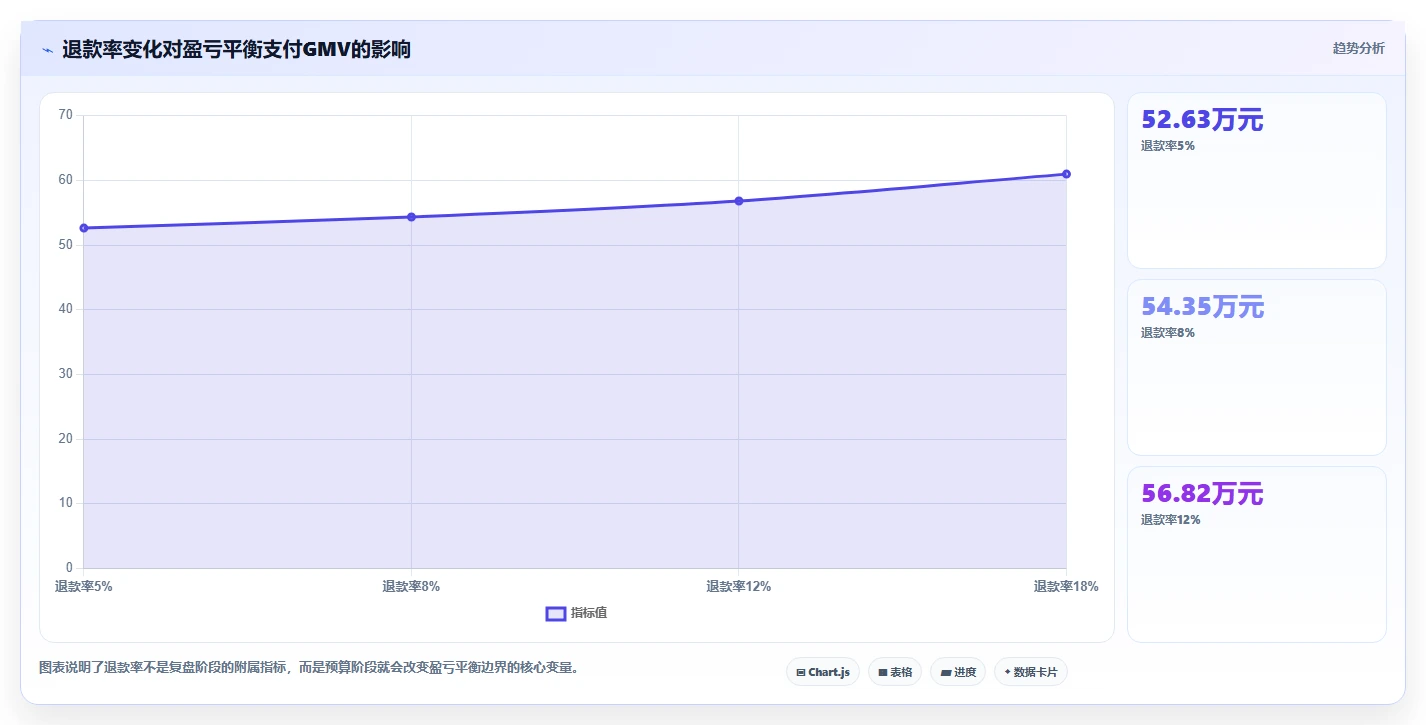Click the small icon inside the 进度 chip
1426x725 pixels.
[946, 673]
